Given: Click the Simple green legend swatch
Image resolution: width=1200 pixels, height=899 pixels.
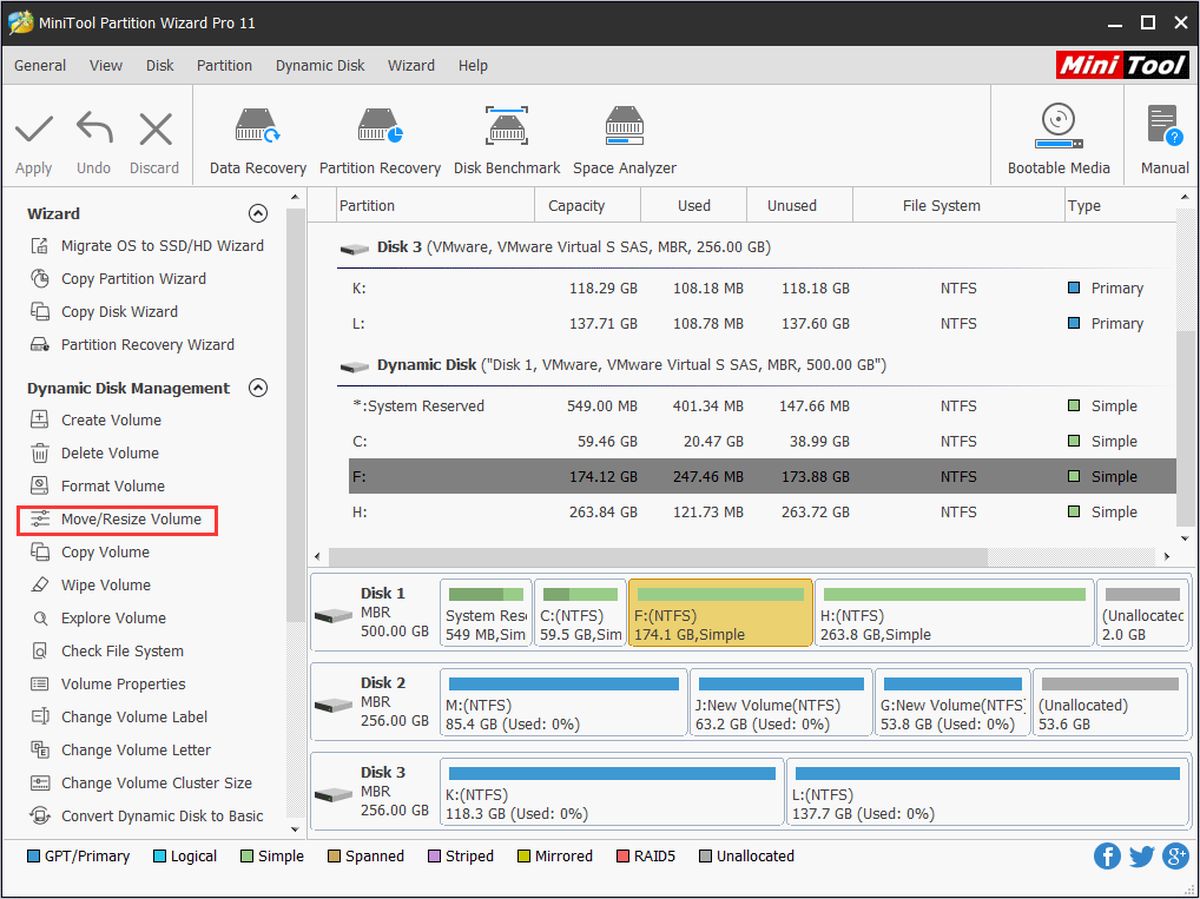Looking at the screenshot, I should (x=247, y=856).
